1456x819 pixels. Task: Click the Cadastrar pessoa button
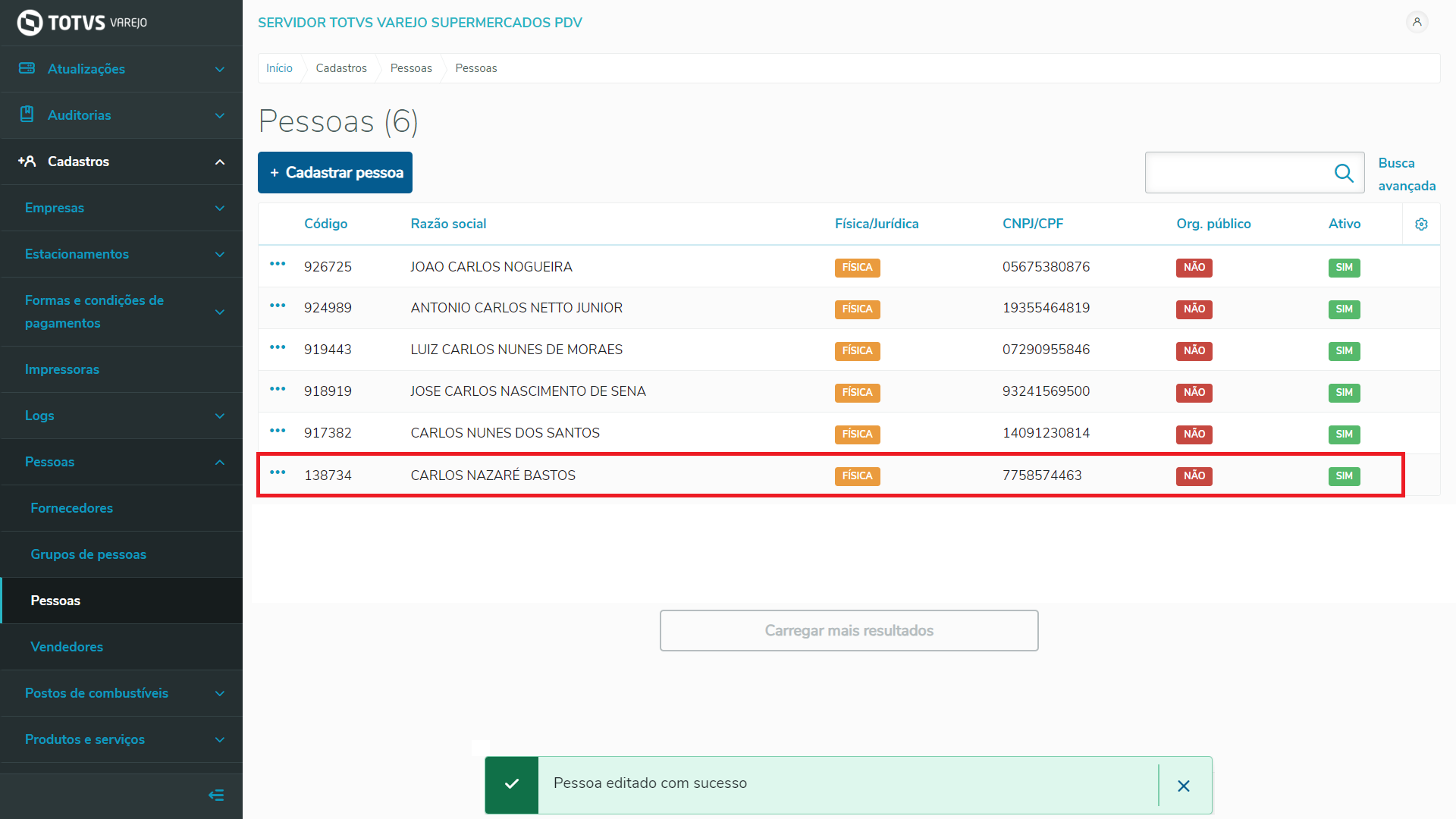[x=335, y=172]
